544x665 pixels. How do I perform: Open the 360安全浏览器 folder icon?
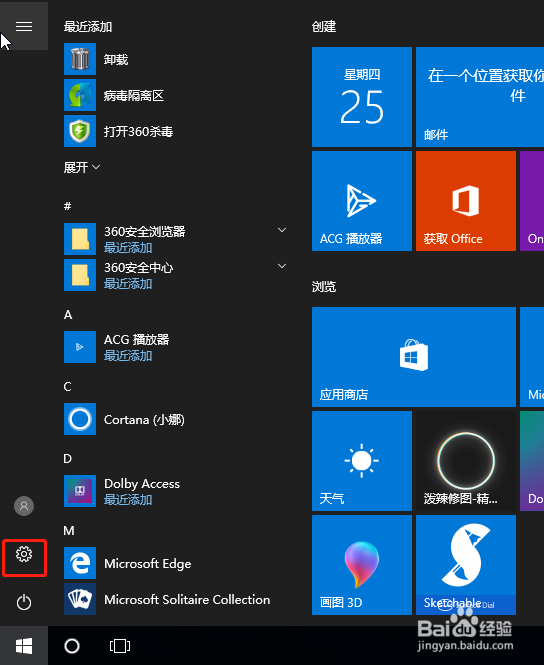pyautogui.click(x=80, y=239)
